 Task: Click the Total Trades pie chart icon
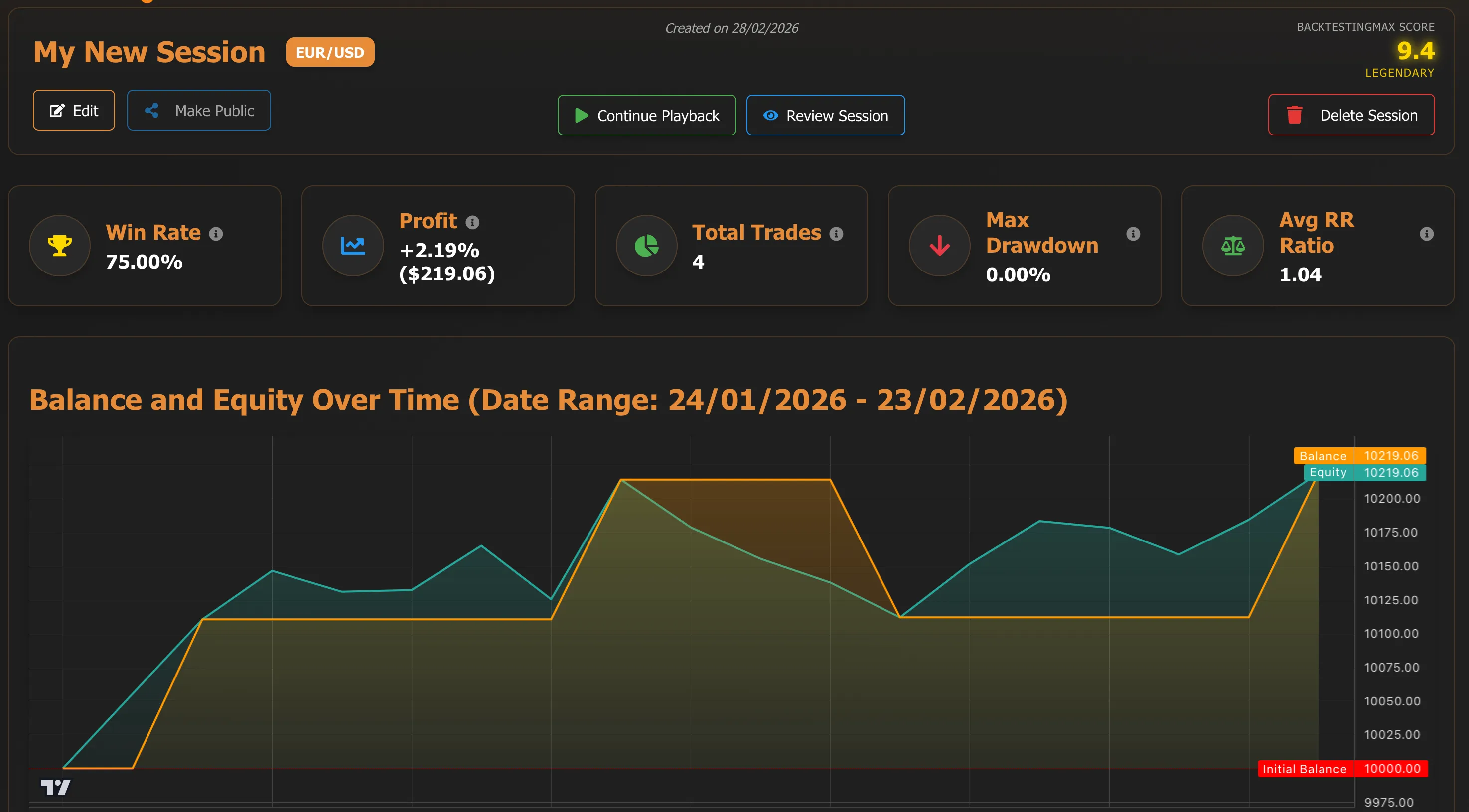pyautogui.click(x=646, y=246)
